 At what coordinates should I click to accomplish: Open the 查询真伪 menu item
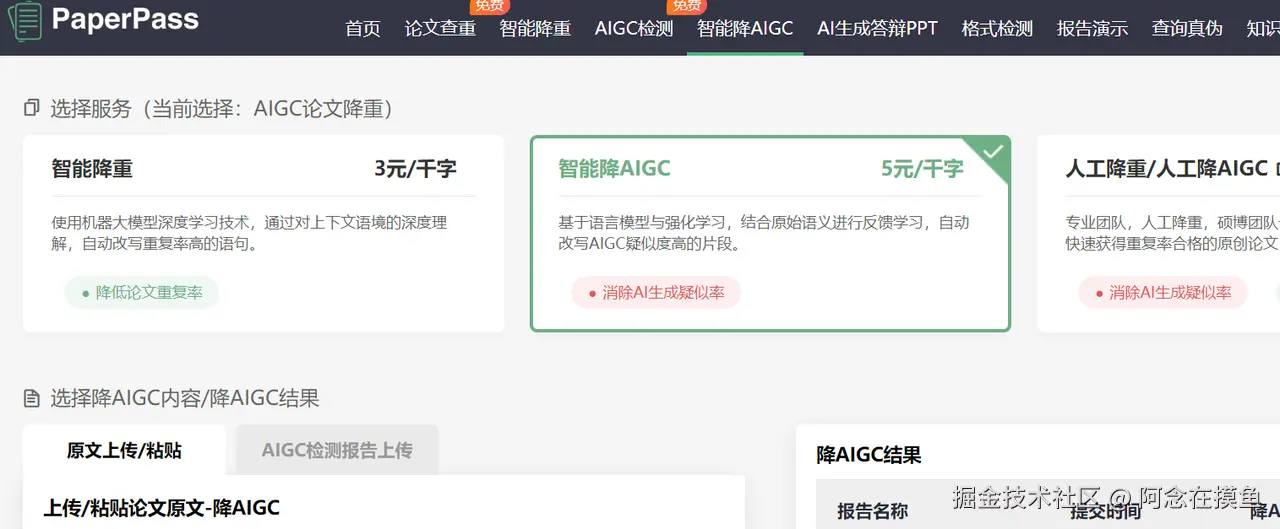(x=1187, y=28)
